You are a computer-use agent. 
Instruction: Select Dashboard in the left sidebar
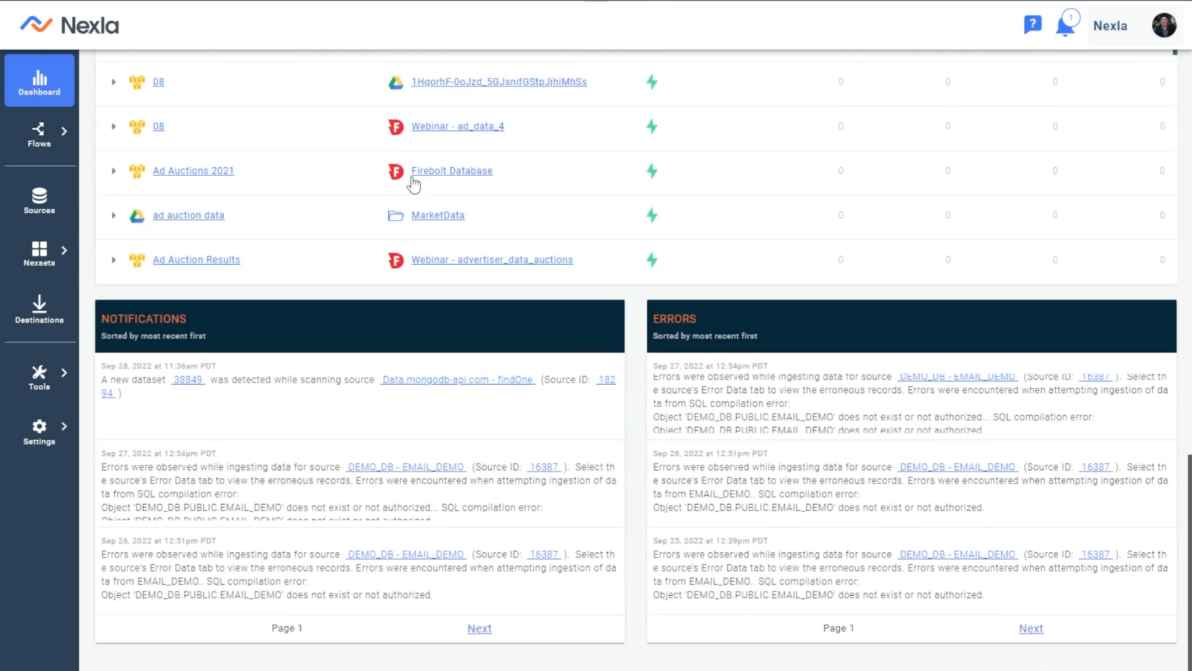pyautogui.click(x=39, y=80)
